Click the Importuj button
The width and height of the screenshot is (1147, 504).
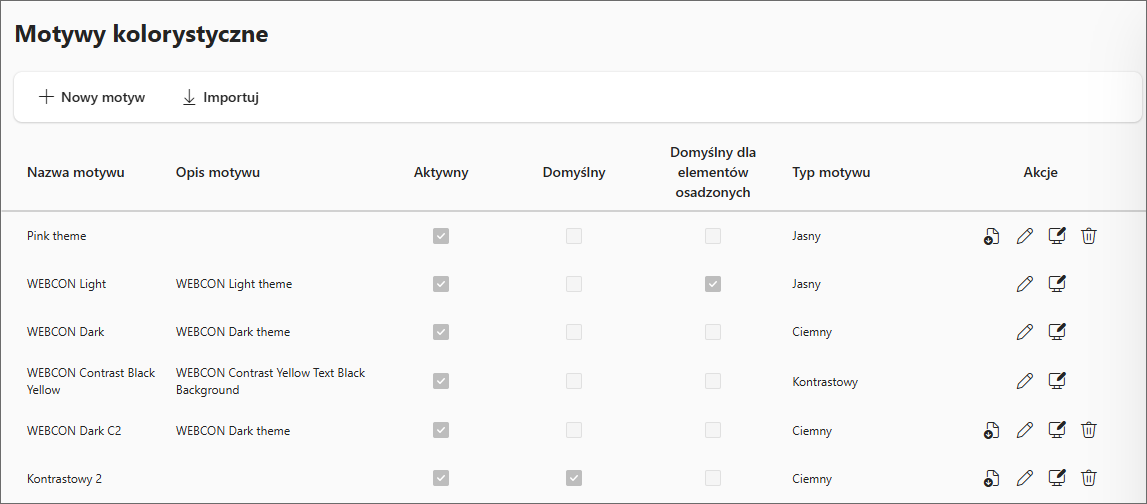[x=221, y=97]
